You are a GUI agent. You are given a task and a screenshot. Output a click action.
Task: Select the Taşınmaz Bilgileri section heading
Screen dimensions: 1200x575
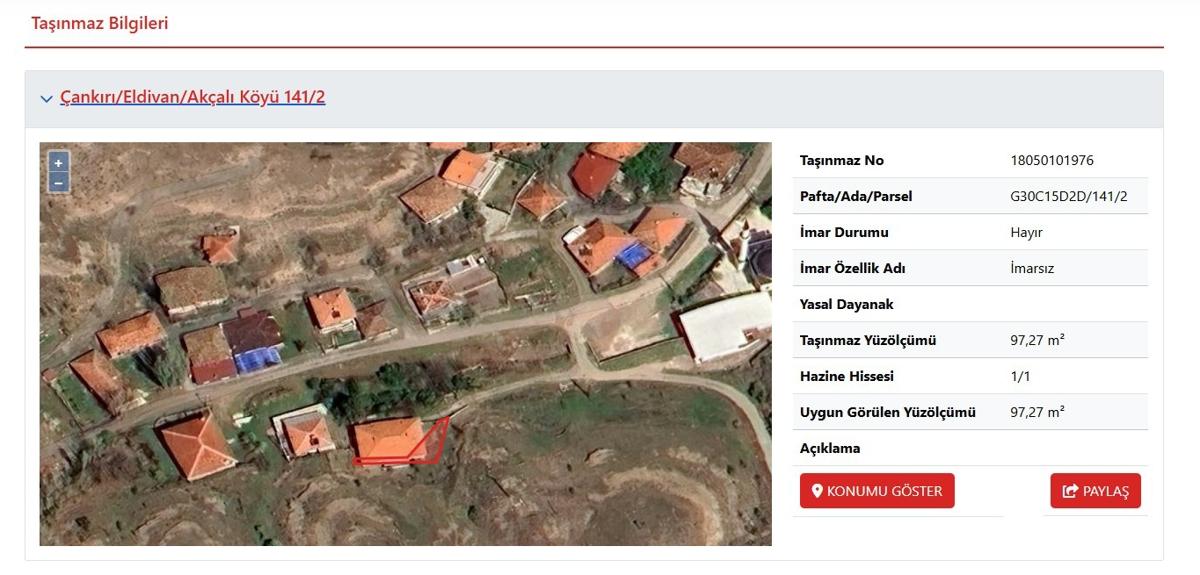(99, 23)
